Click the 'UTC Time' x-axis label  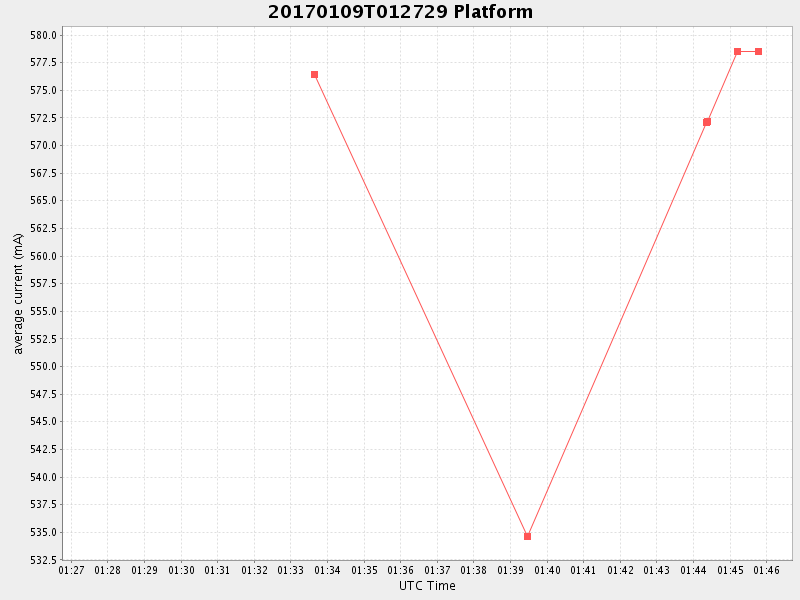(427, 586)
